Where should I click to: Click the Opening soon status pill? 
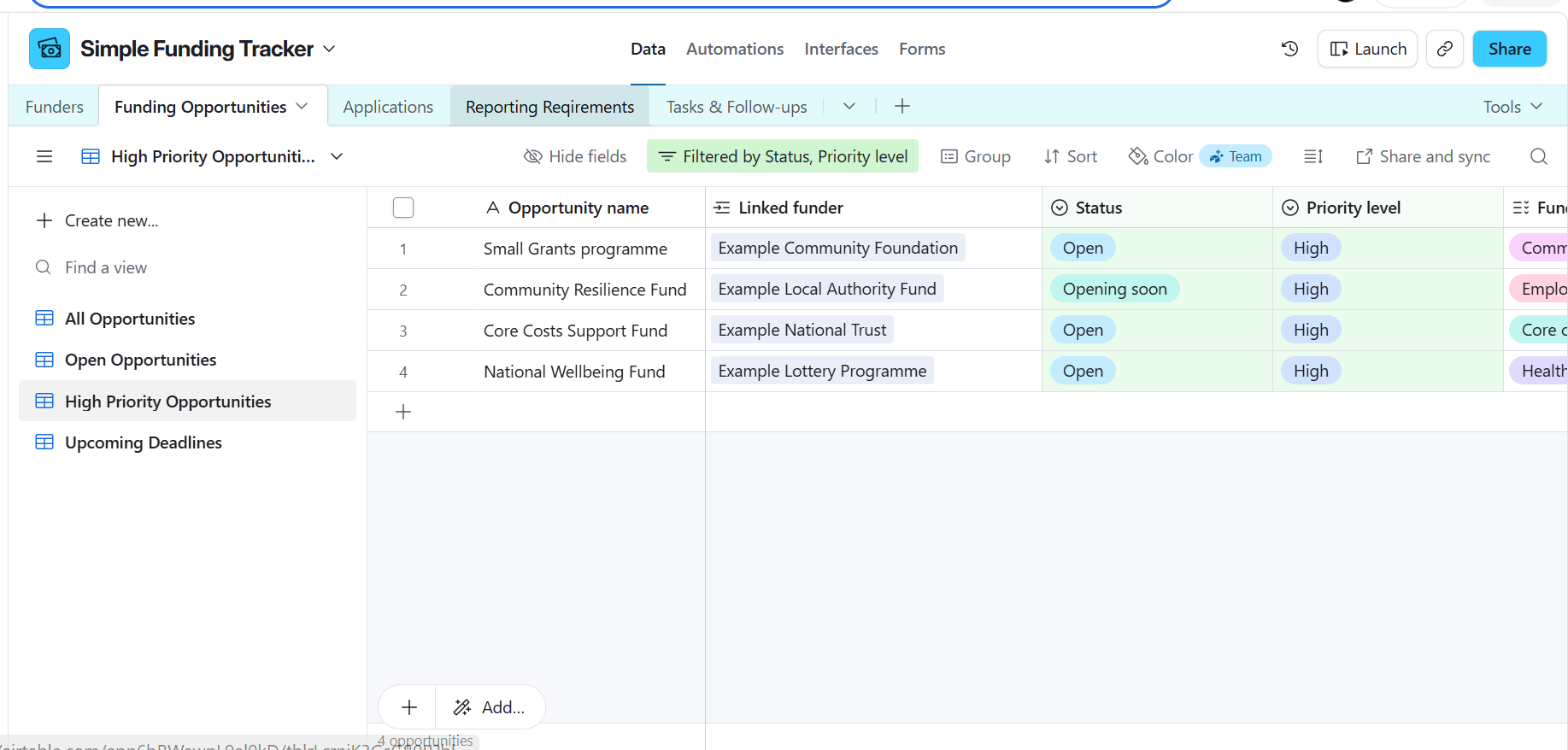point(1115,289)
